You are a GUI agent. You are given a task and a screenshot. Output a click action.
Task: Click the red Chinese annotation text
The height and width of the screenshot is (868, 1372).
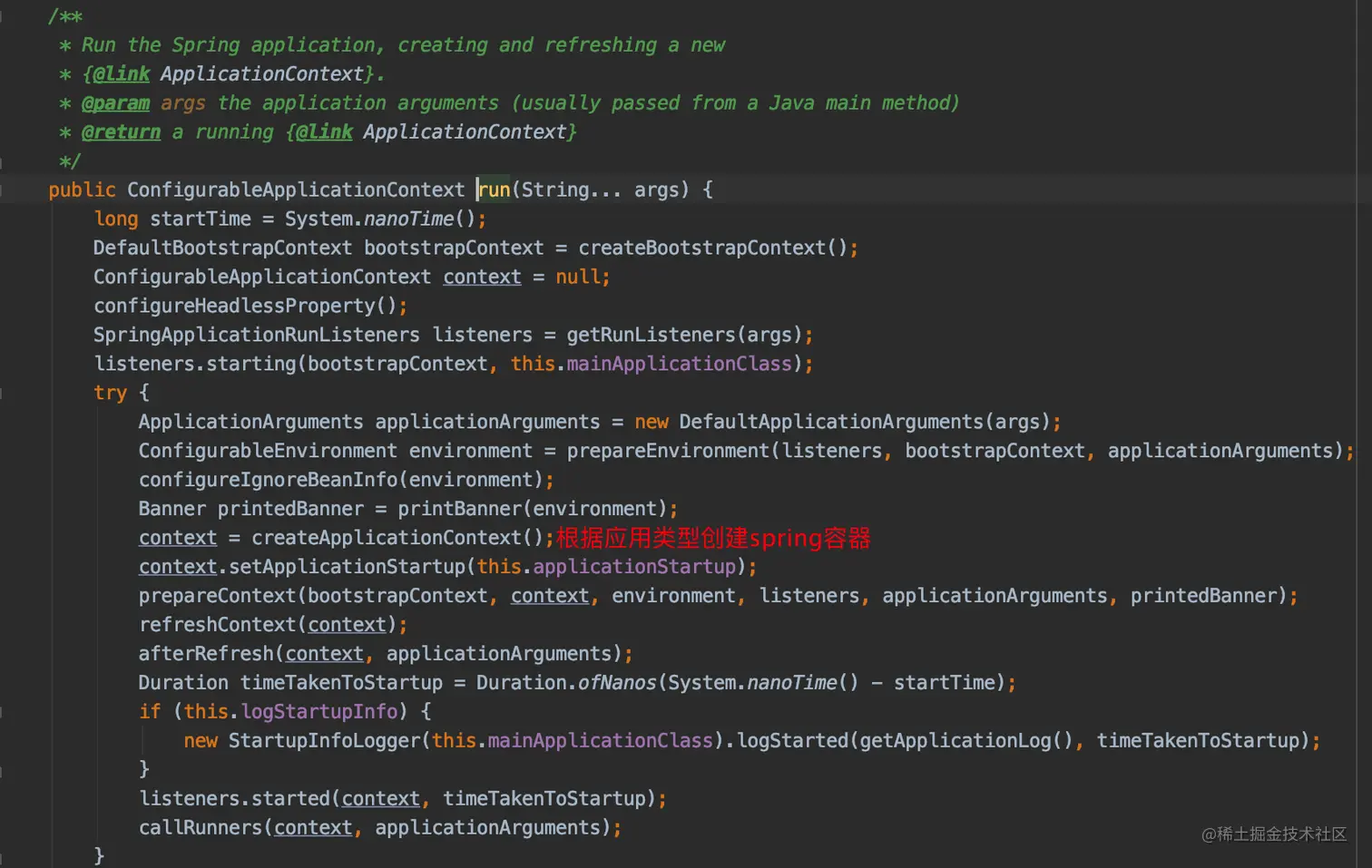click(713, 538)
